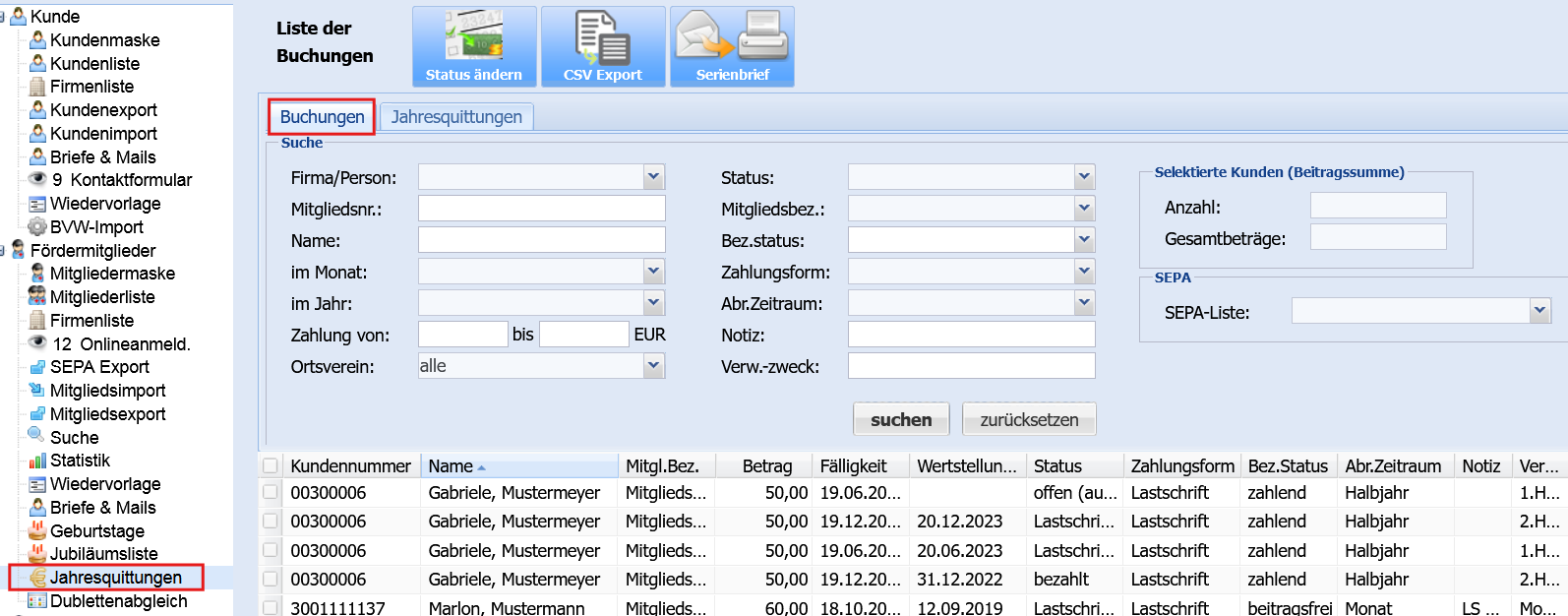Open Mitgliedsimport icon
Viewport: 1568px width, 616px height.
pyautogui.click(x=37, y=390)
